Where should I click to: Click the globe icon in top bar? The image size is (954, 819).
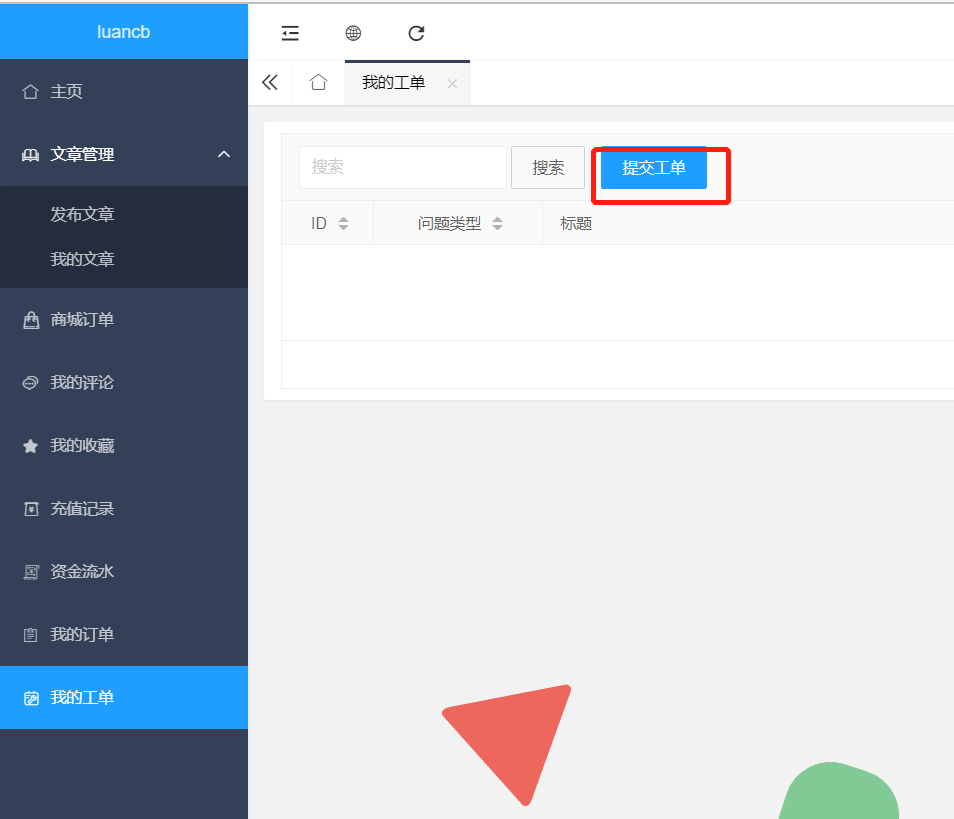tap(353, 33)
